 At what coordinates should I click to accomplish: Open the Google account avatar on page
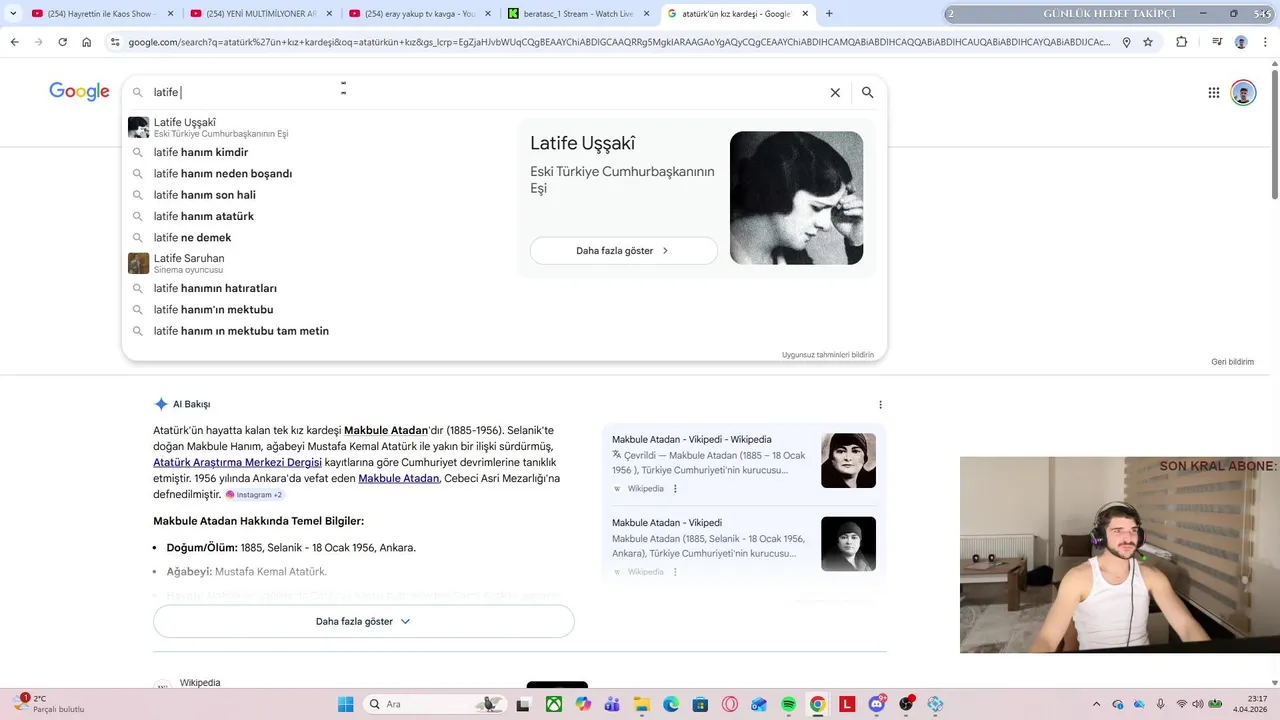1243,93
